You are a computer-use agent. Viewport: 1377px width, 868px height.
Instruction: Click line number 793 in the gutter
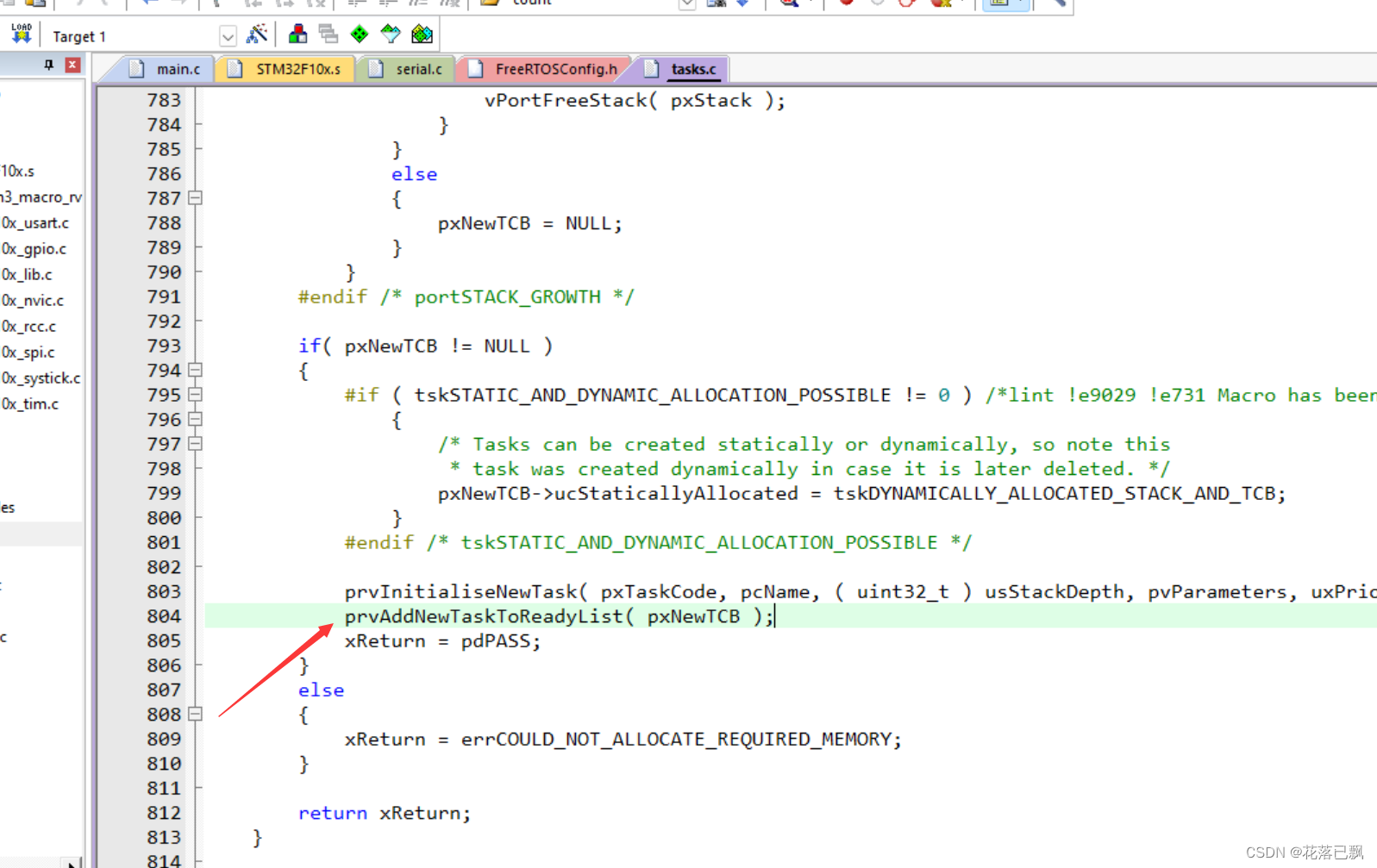[164, 347]
